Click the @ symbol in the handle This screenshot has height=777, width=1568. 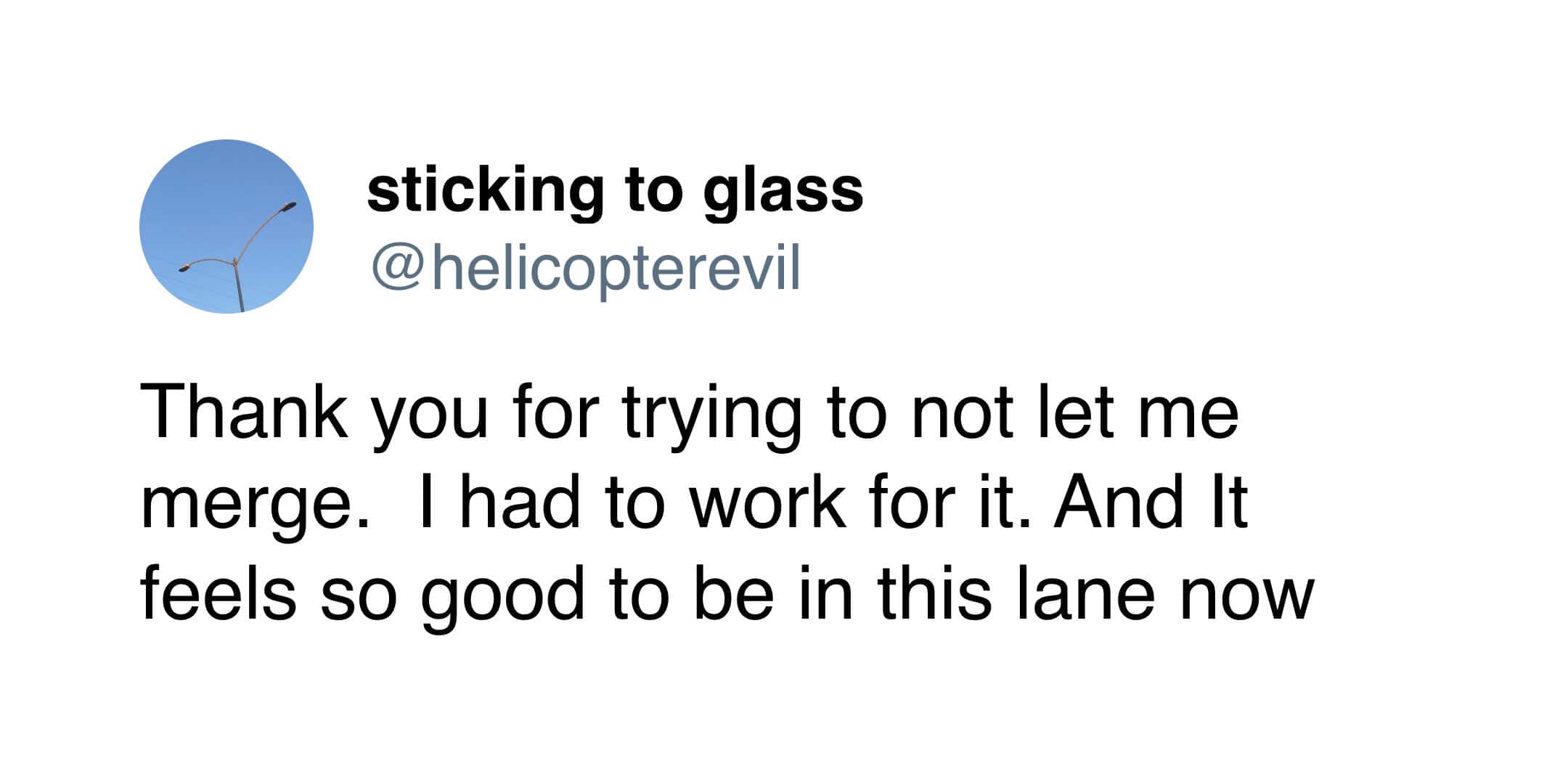[x=398, y=269]
